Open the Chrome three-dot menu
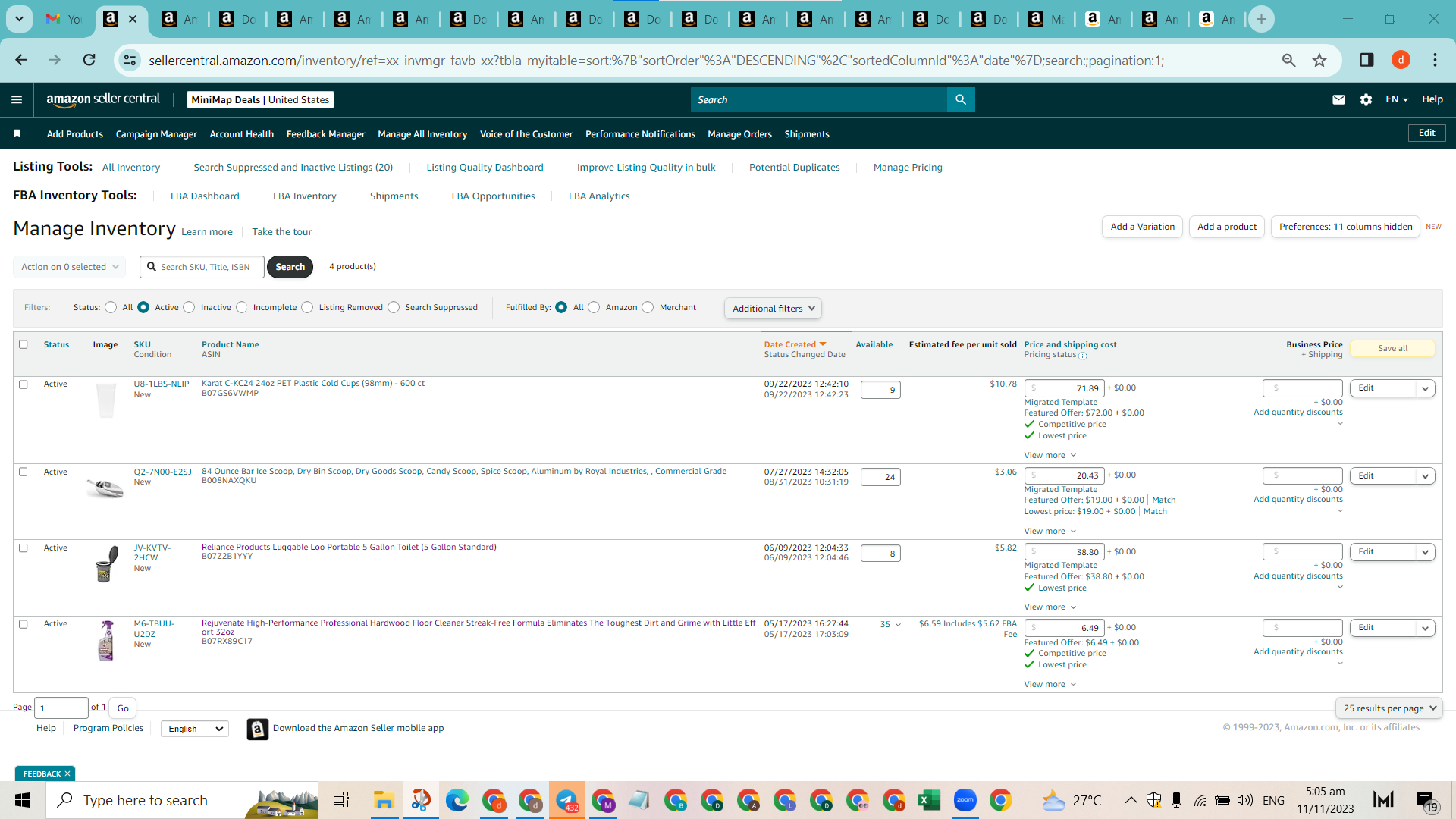1456x819 pixels. click(1435, 60)
